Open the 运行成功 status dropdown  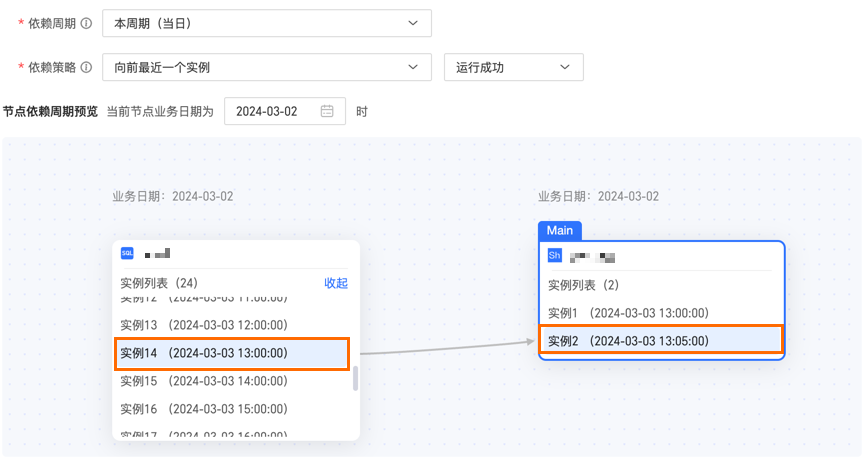(514, 67)
